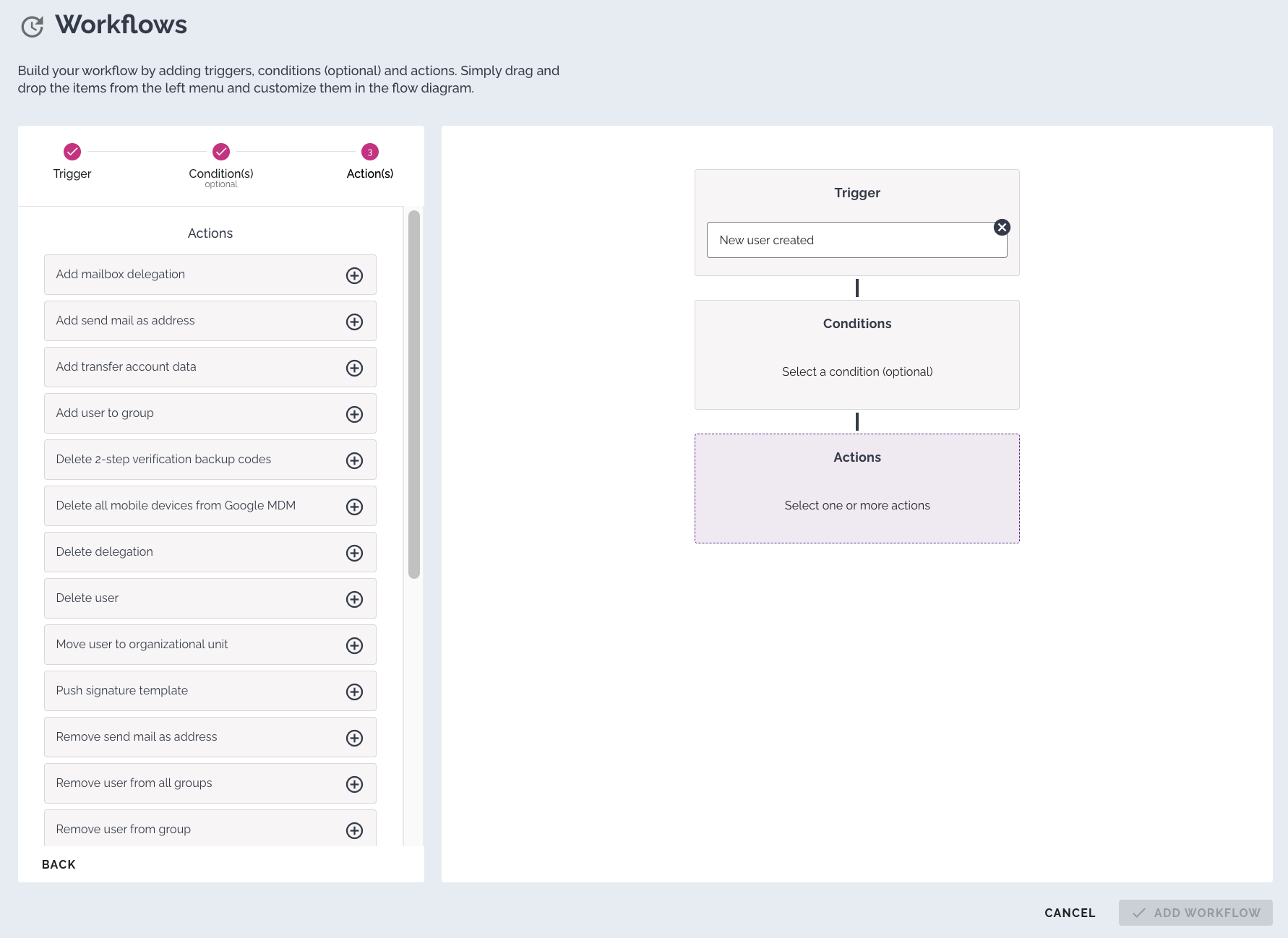Click the Workflows clock icon in header

[33, 27]
